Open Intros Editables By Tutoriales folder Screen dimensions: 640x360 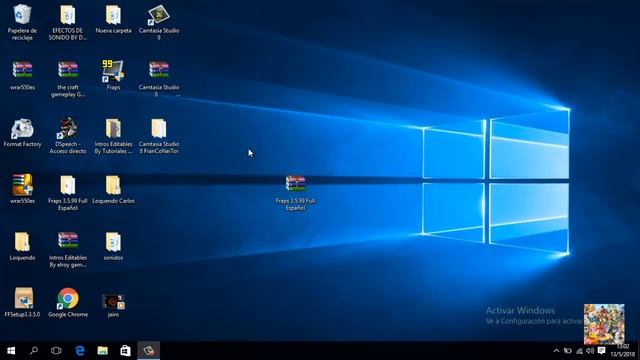click(113, 136)
